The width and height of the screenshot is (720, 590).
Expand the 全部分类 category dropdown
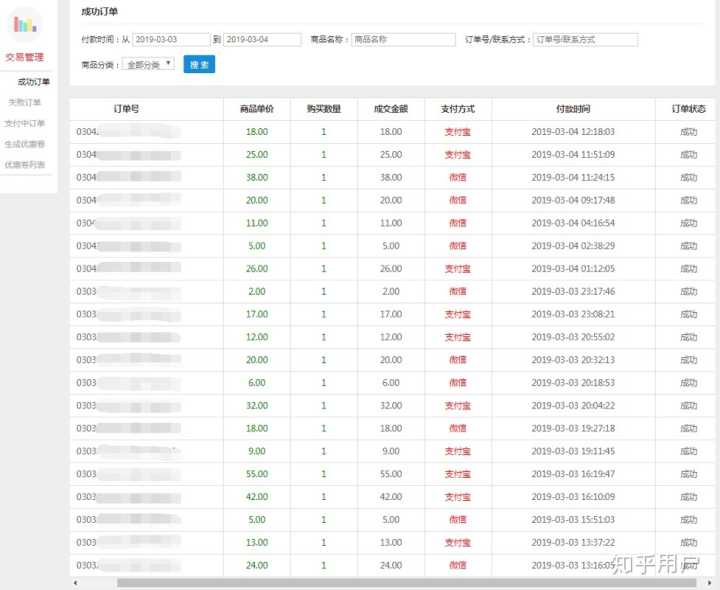(148, 65)
